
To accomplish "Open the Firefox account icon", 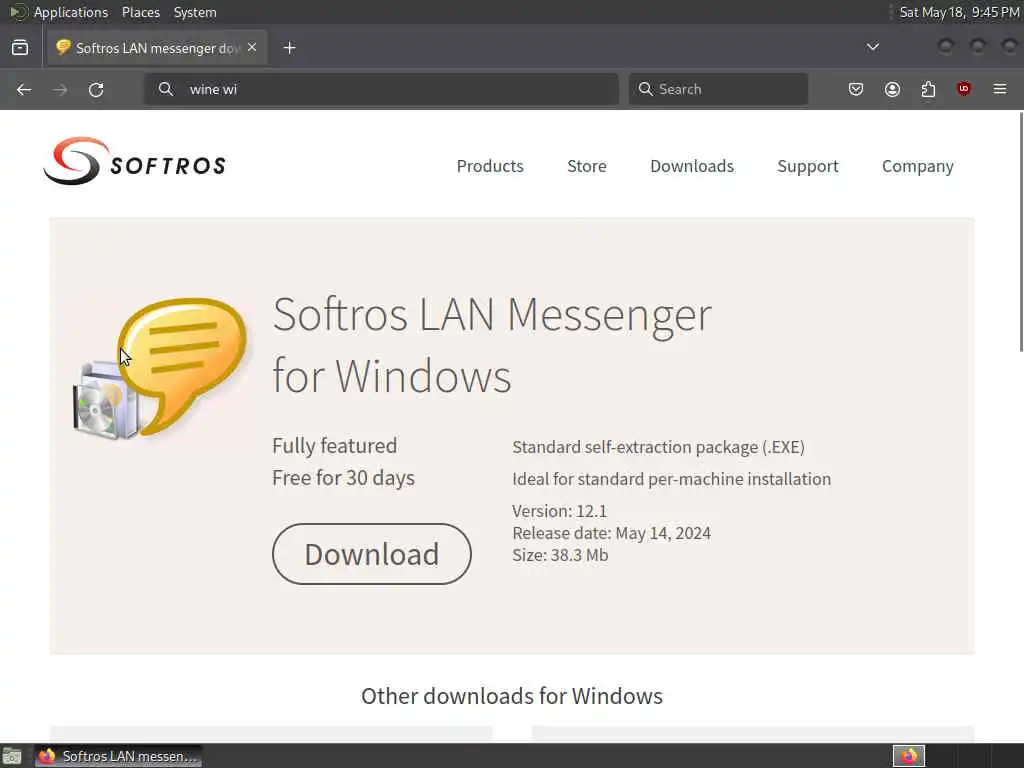I will point(892,89).
